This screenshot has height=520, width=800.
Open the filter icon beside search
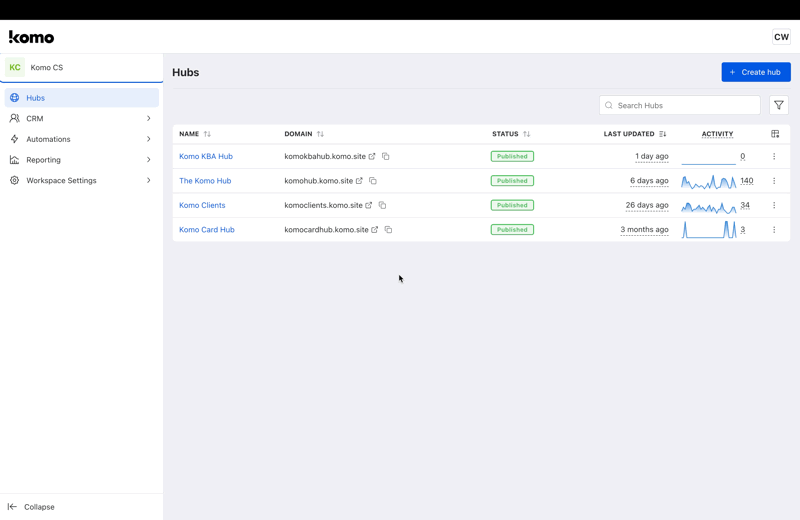click(779, 105)
